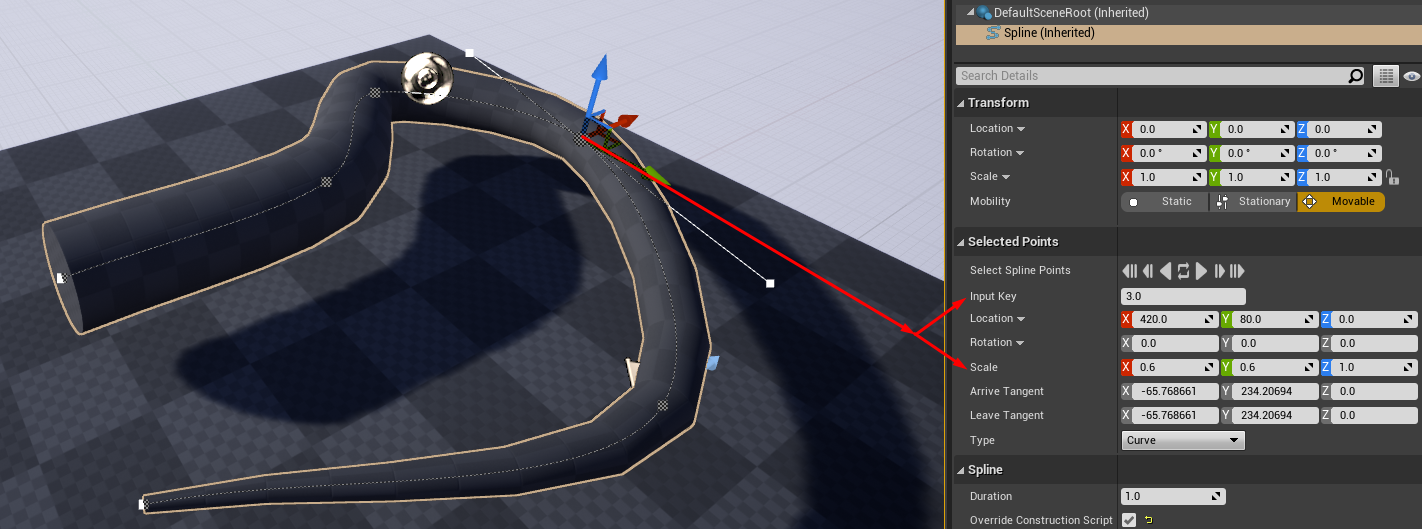
Task: Collapse the Spline section
Action: point(962,470)
